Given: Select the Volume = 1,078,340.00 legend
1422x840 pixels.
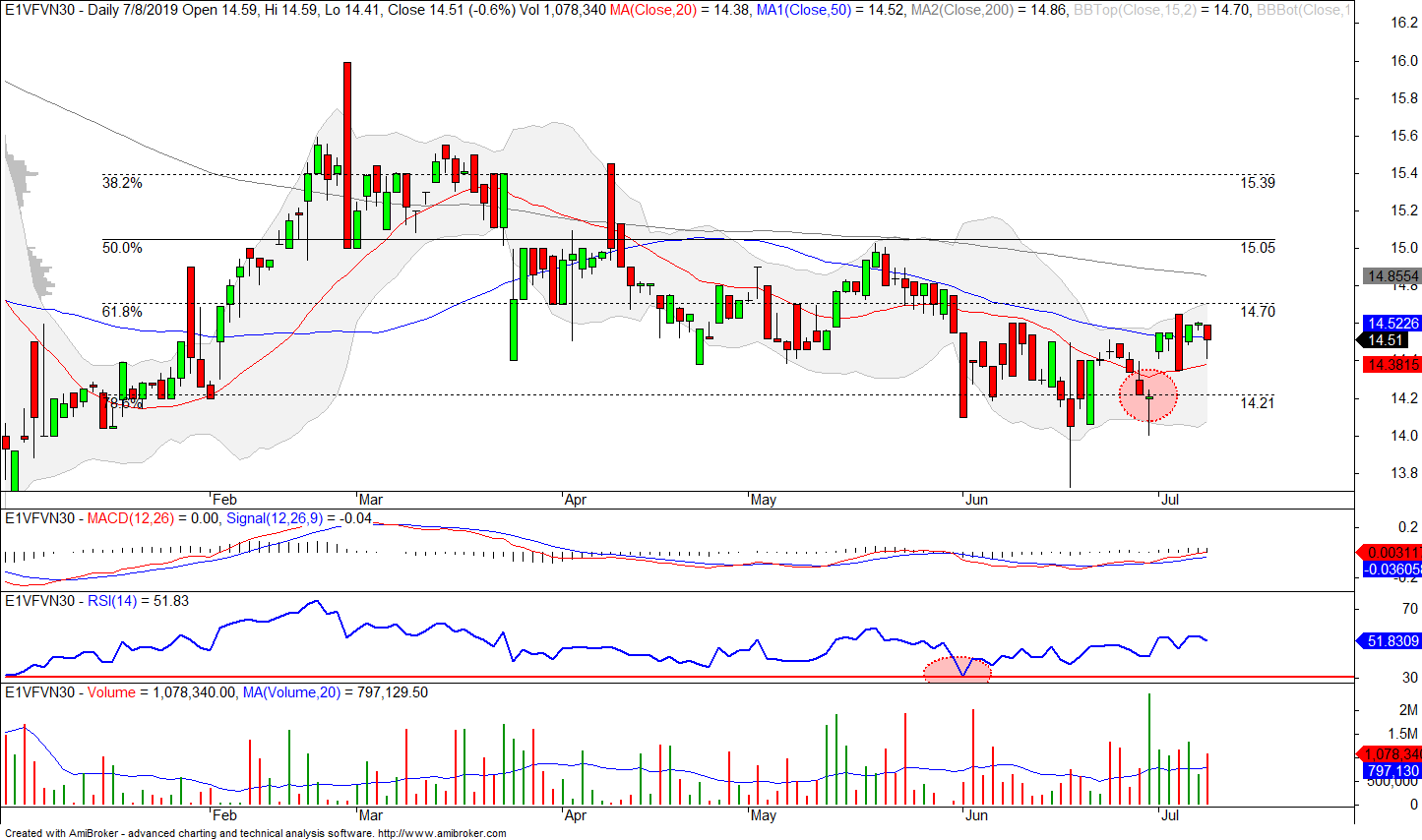Looking at the screenshot, I should pyautogui.click(x=161, y=692).
